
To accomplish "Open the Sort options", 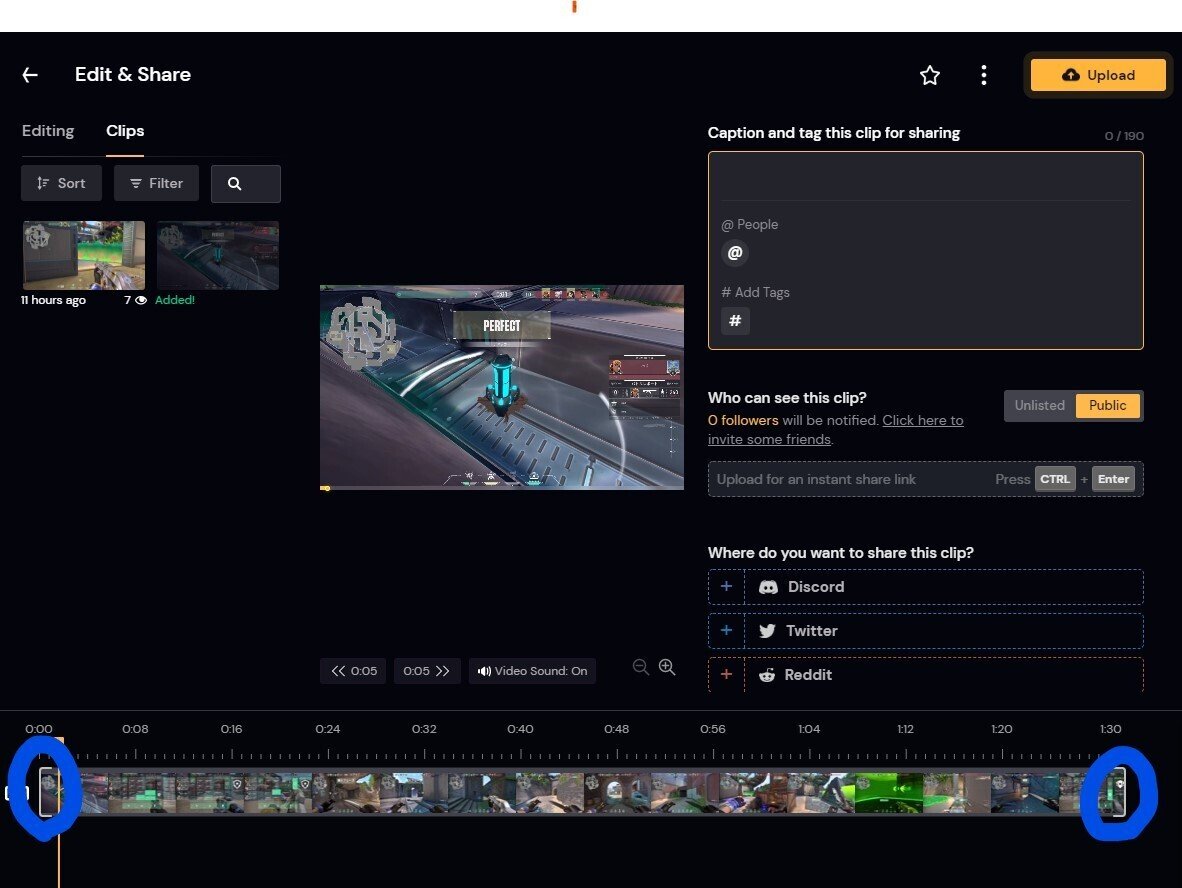I will pyautogui.click(x=61, y=183).
